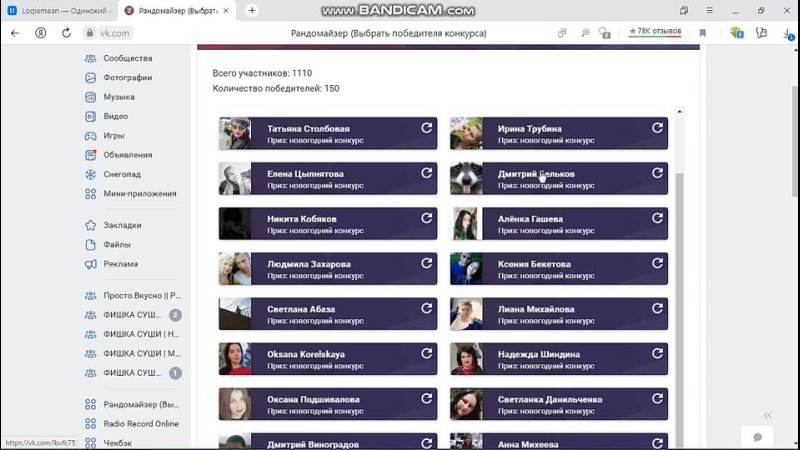Go back using the browser back arrow
Screen dimensions: 800x450
[15, 33]
